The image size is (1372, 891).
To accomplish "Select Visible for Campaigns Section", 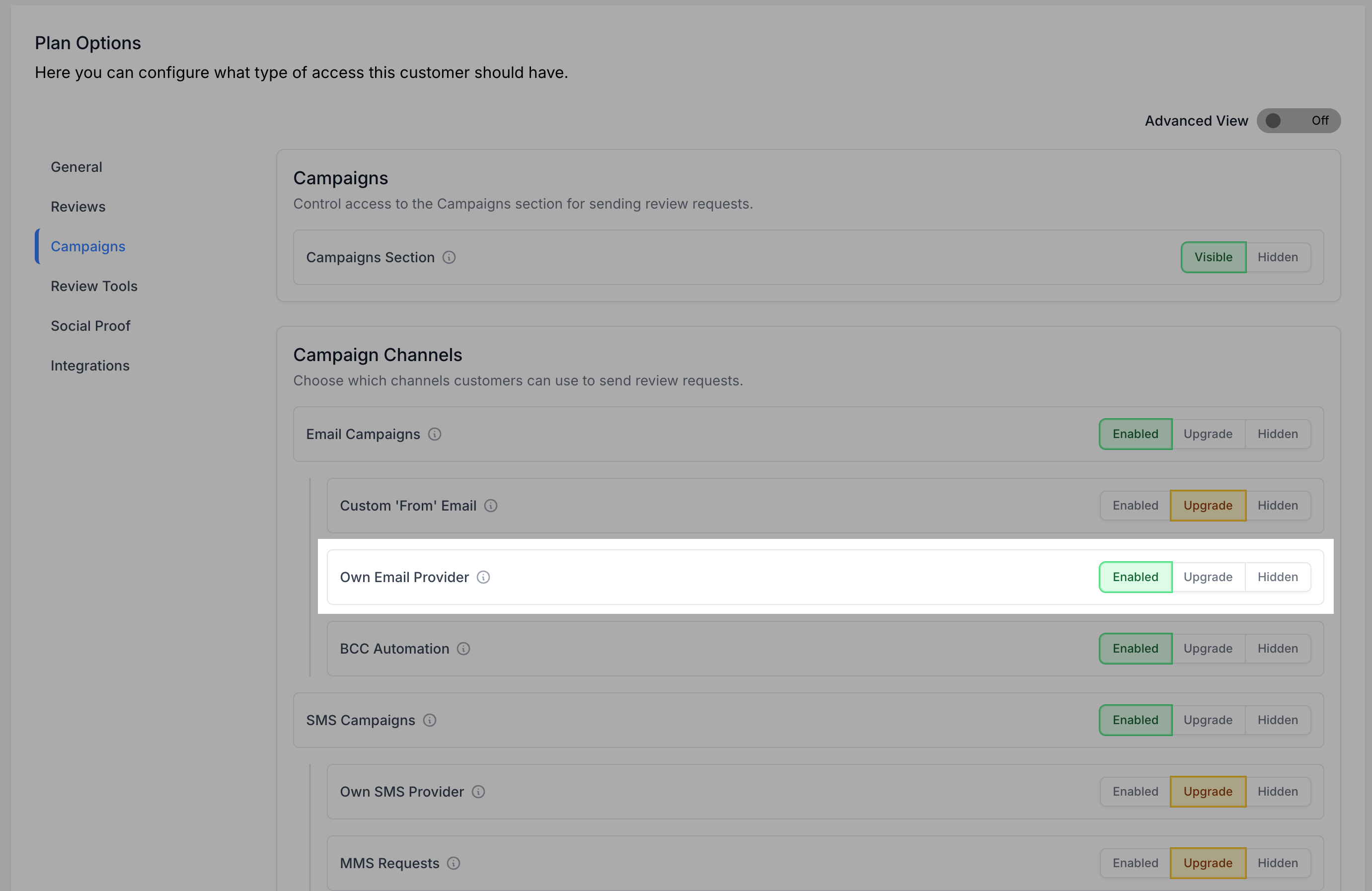I will pyautogui.click(x=1213, y=257).
